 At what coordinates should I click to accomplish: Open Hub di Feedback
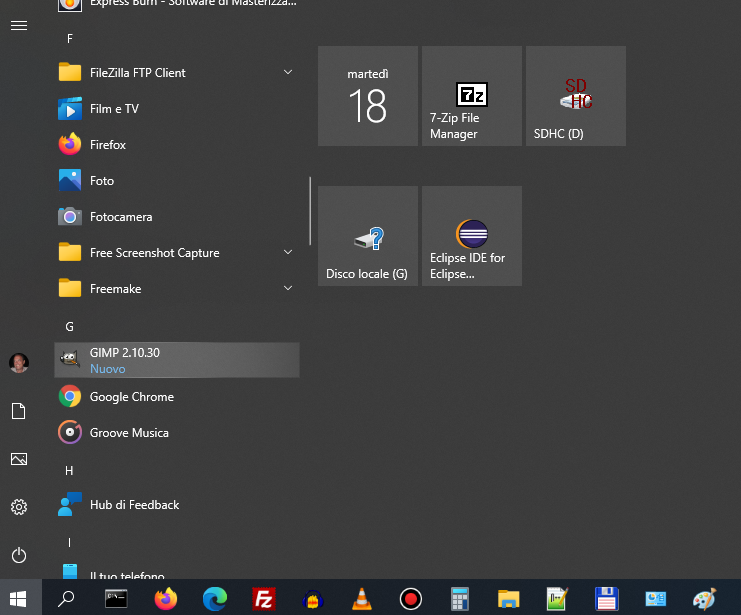tap(177, 505)
